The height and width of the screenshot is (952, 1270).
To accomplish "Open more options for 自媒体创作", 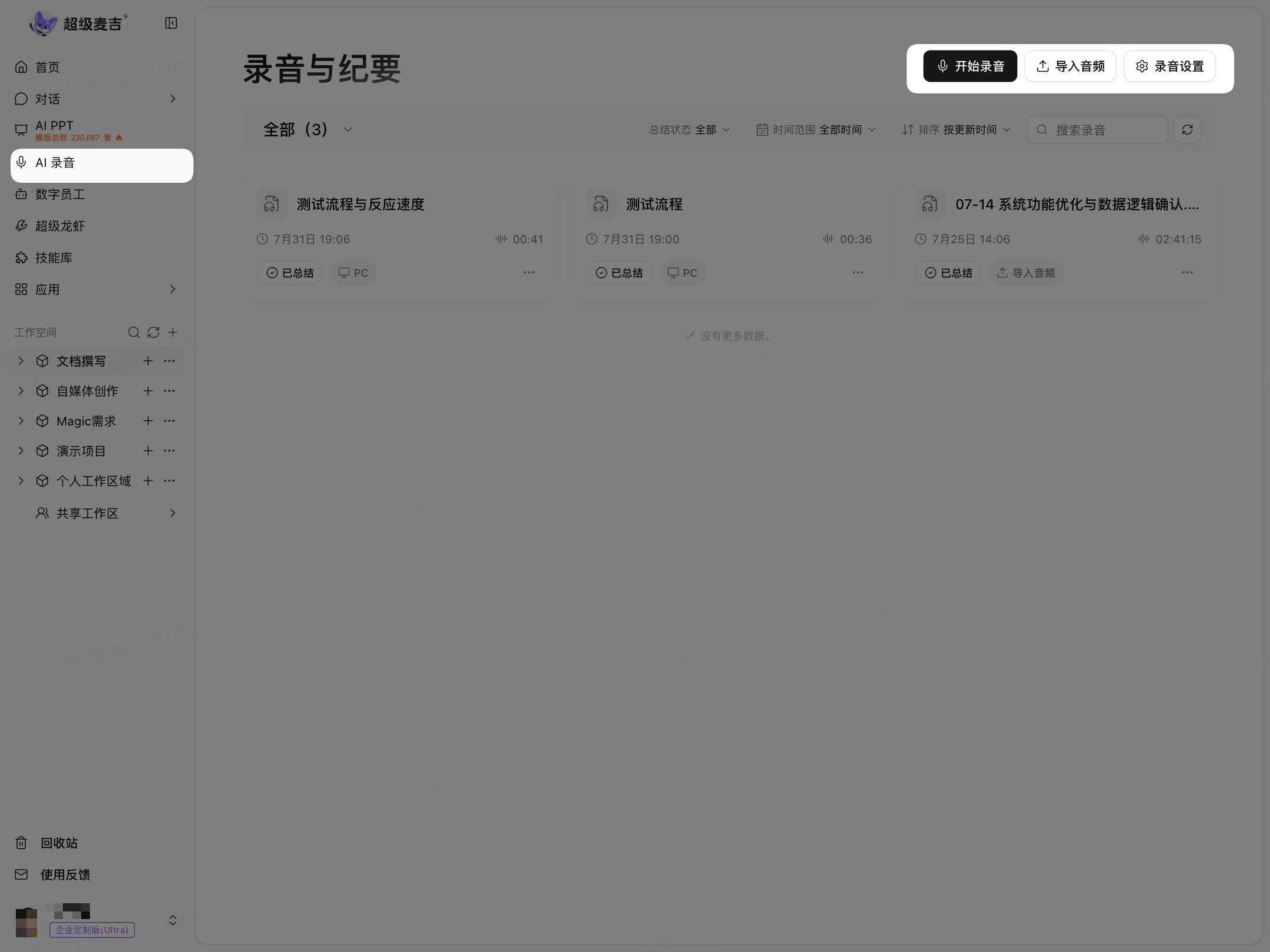I will coord(169,391).
